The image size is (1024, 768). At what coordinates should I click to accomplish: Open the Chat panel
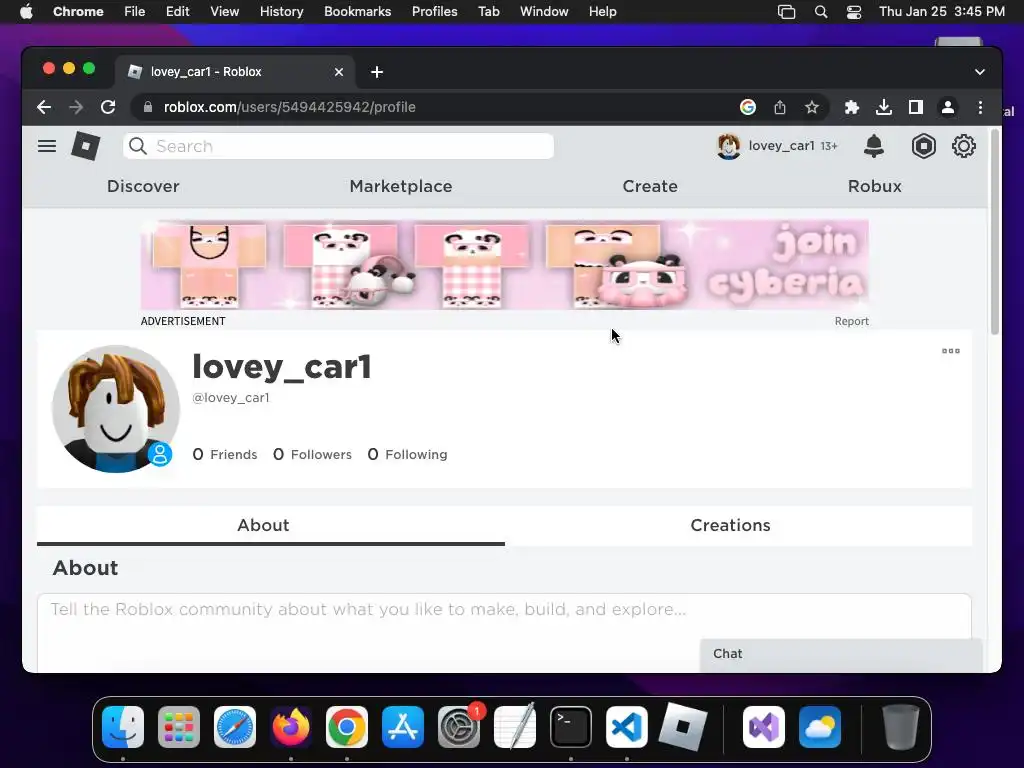coord(841,654)
